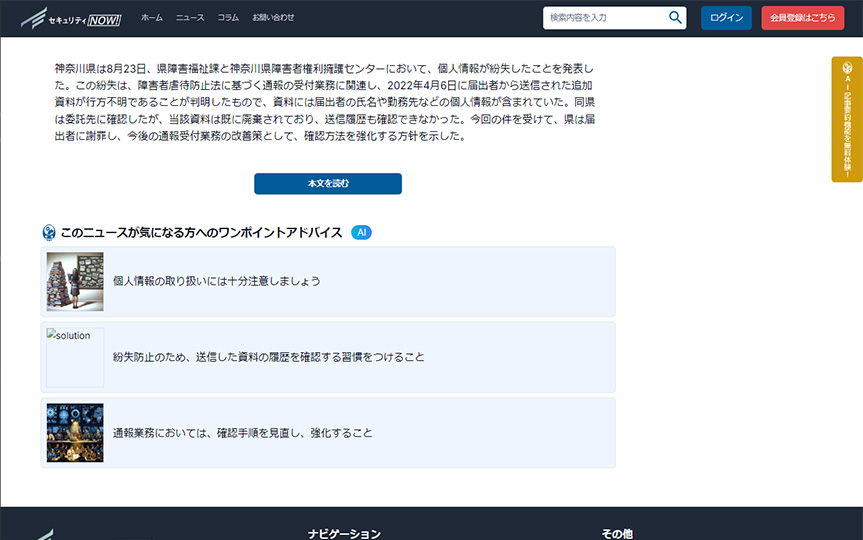The image size is (863, 540).
Task: Click the footer site logo
Action: [x=45, y=534]
